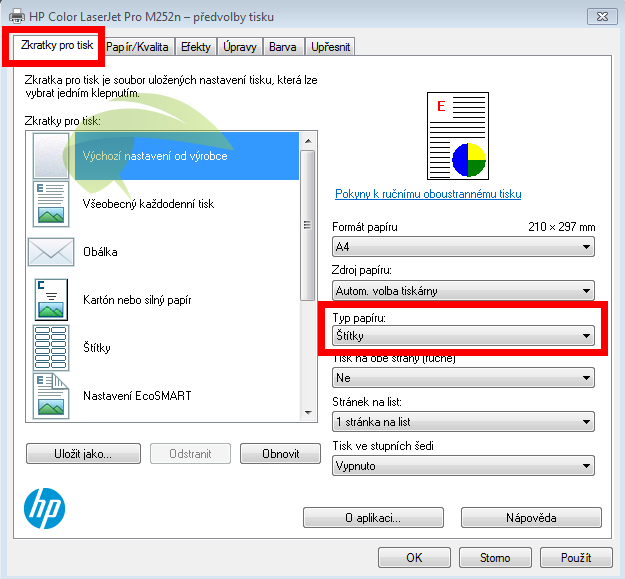This screenshot has width=625, height=579.
Task: Expand the Zdroj papíru dropdown
Action: 463,291
